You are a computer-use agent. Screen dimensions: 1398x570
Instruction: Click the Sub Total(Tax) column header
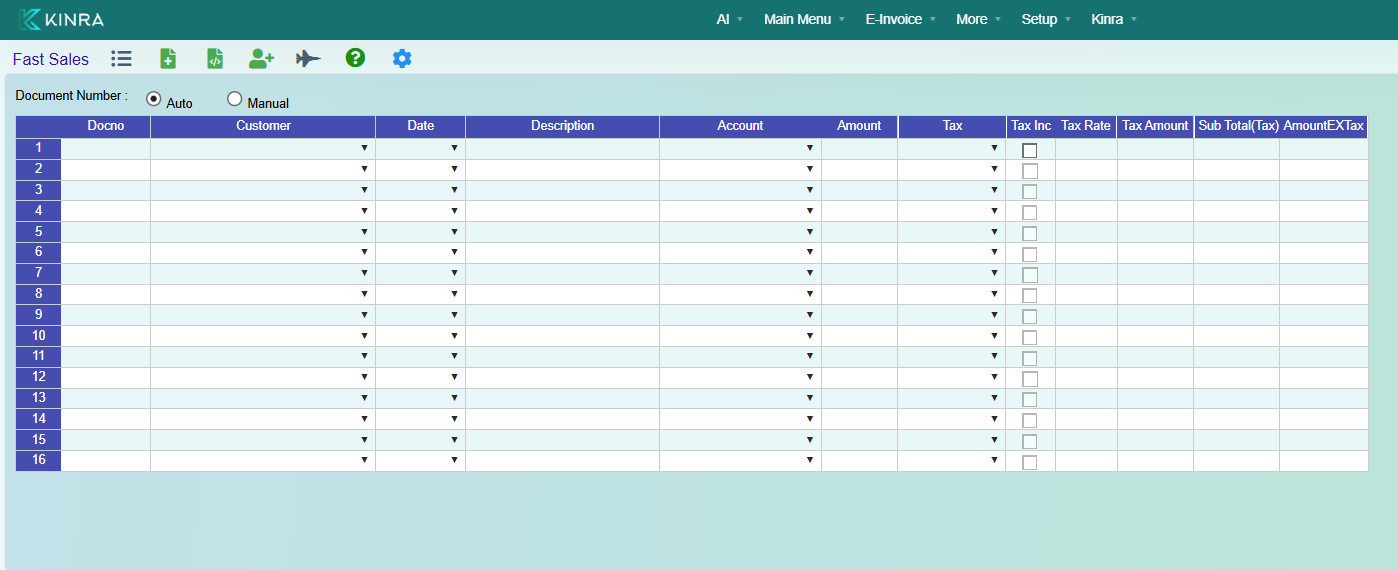1238,126
